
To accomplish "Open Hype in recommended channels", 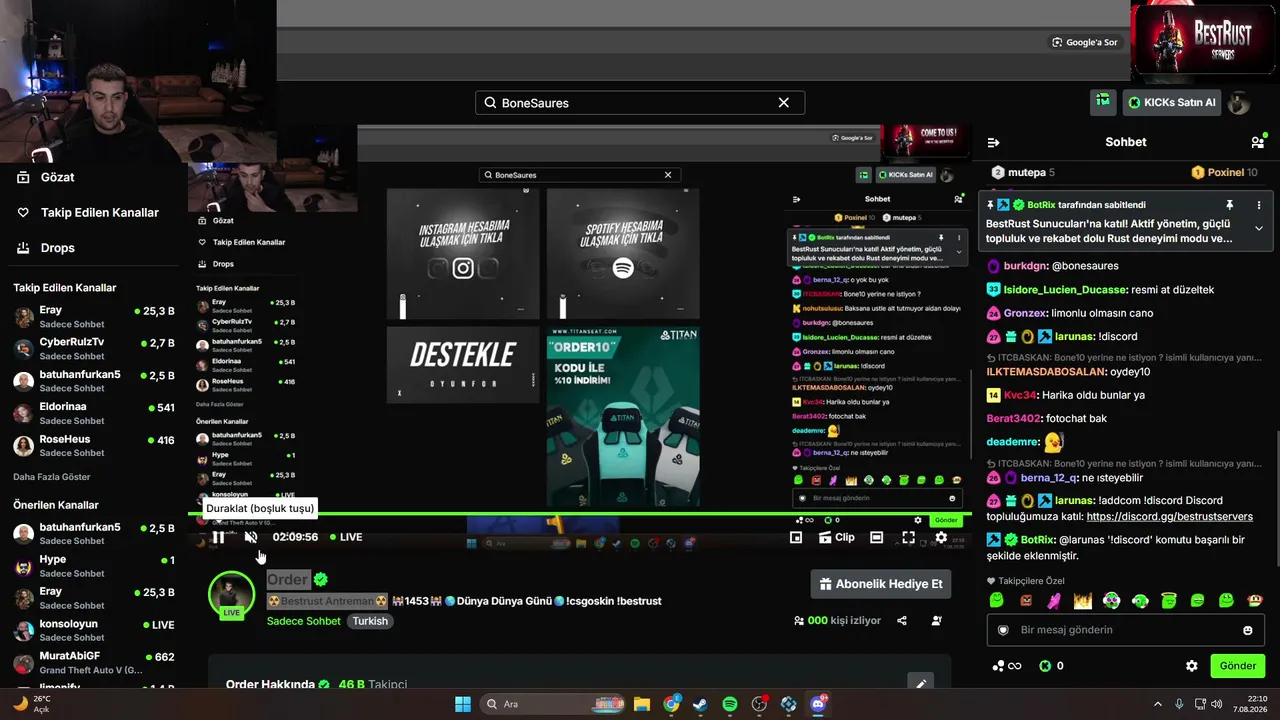I will tap(93, 566).
